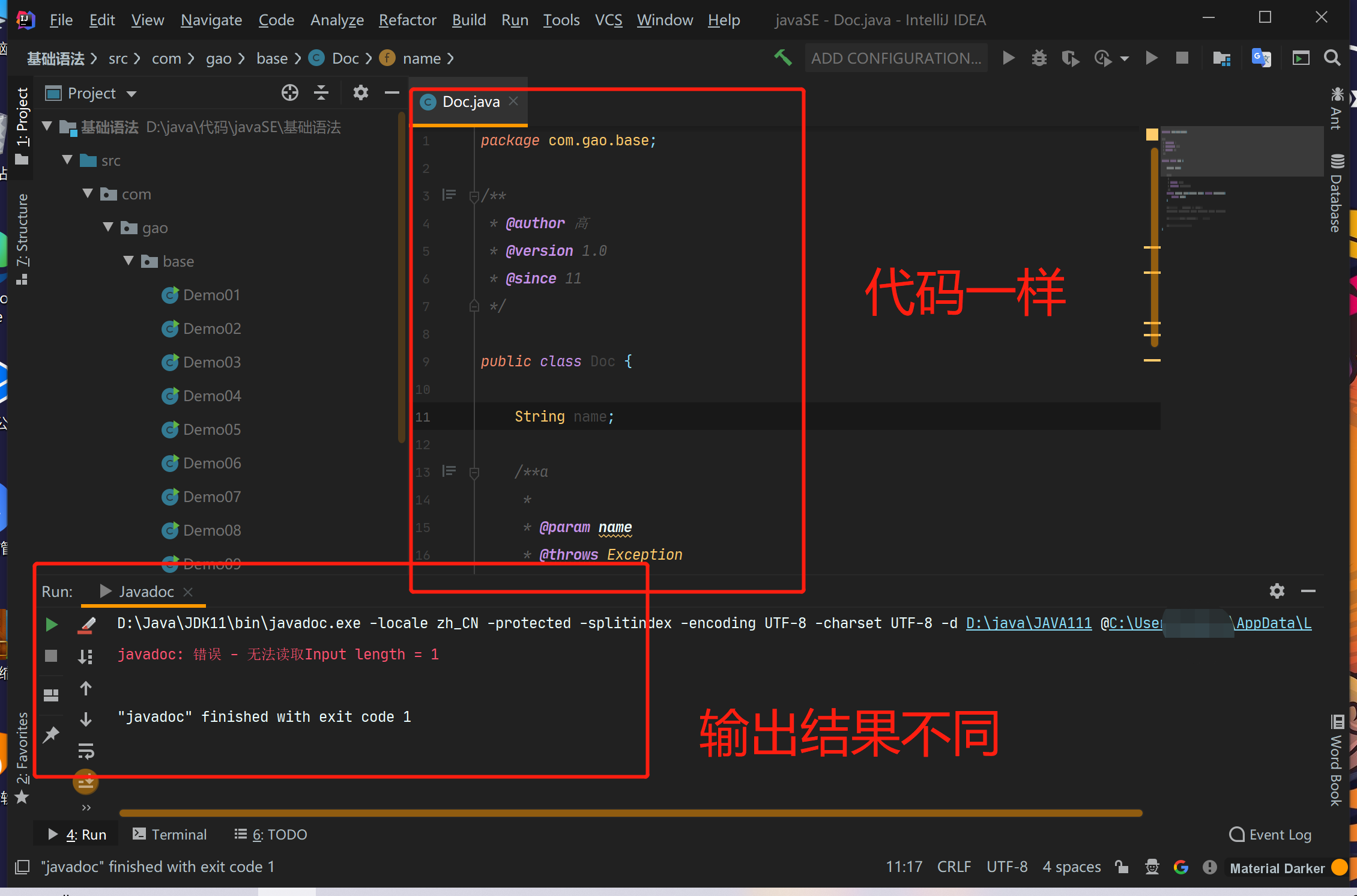This screenshot has height=896, width=1357.
Task: Click the Search Everywhere magnifier icon
Action: point(1332,58)
